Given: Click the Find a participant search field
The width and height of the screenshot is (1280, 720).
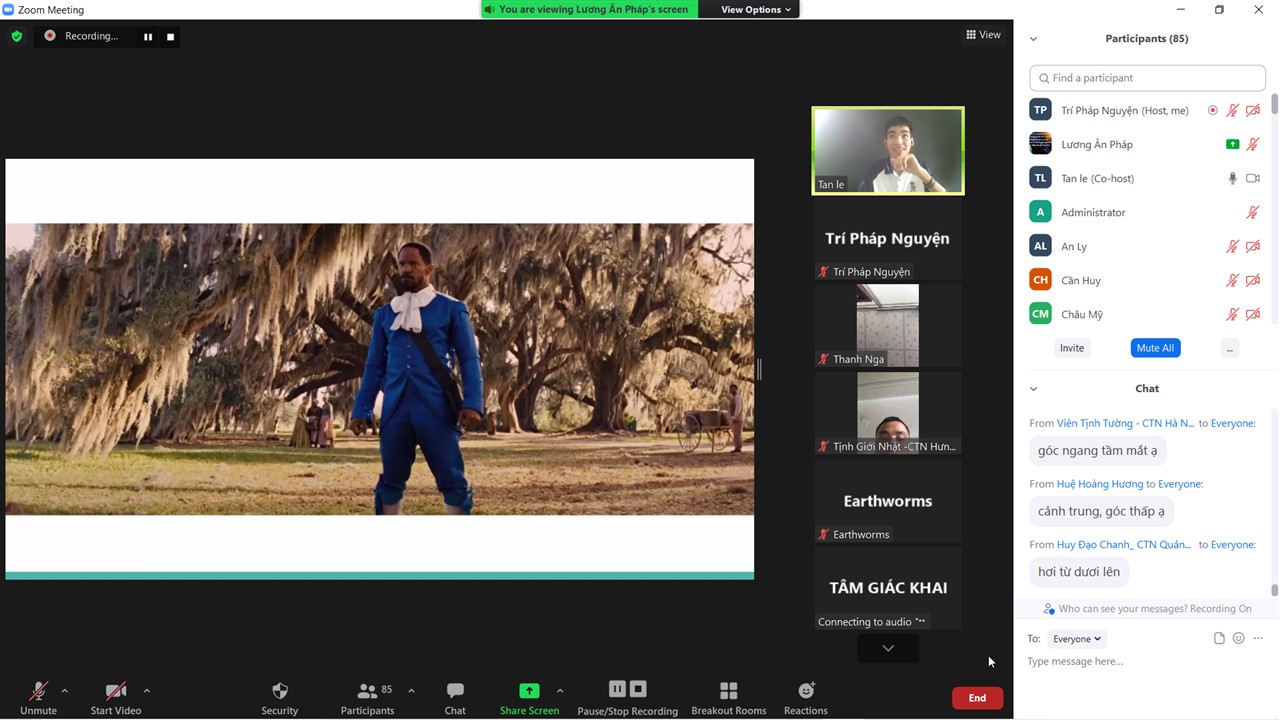Looking at the screenshot, I should pyautogui.click(x=1148, y=78).
